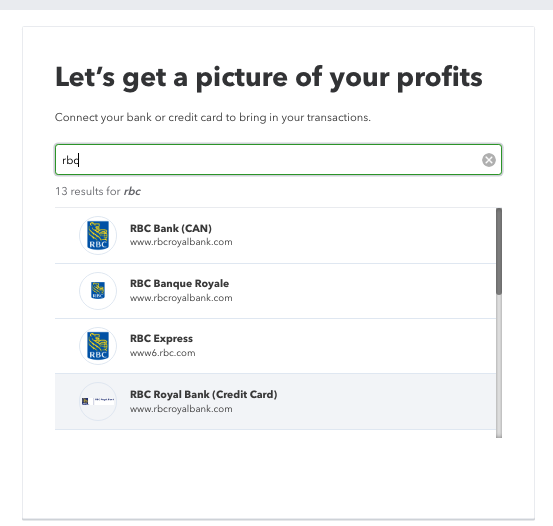This screenshot has width=553, height=526.
Task: Click the RBC Bank (CAN) logo icon
Action: coord(98,235)
